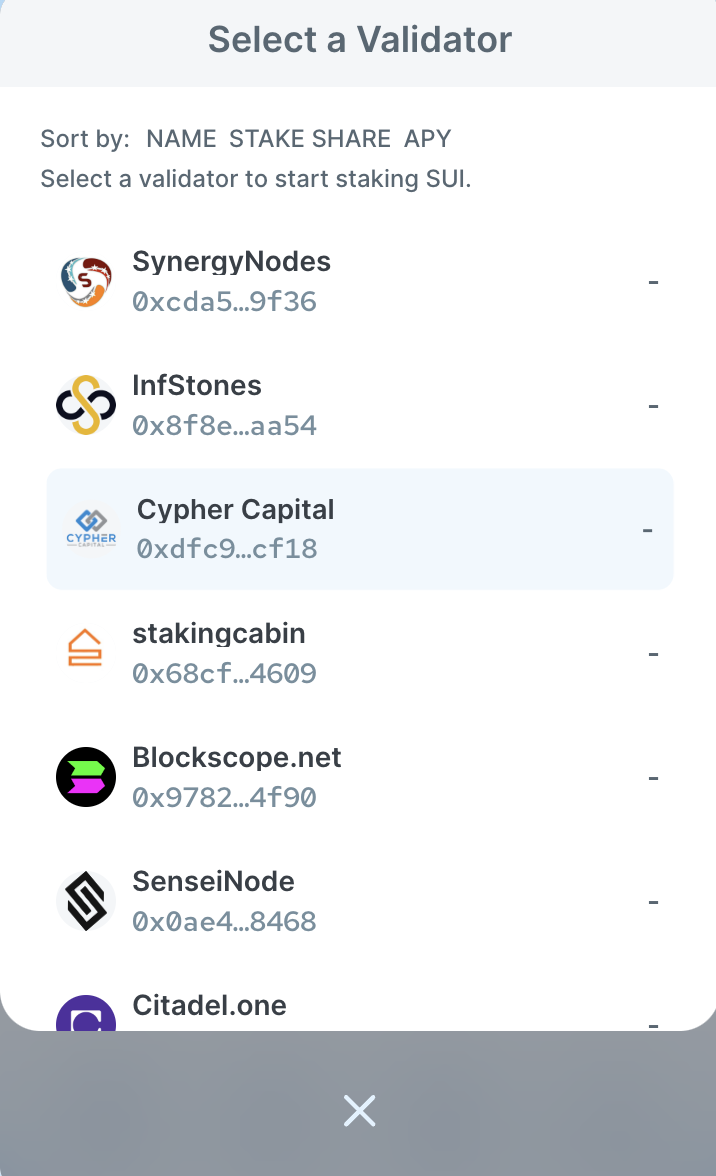Screen dimensions: 716x1176
Task: Choose the highlighted Cypher Capital row
Action: coord(360,529)
